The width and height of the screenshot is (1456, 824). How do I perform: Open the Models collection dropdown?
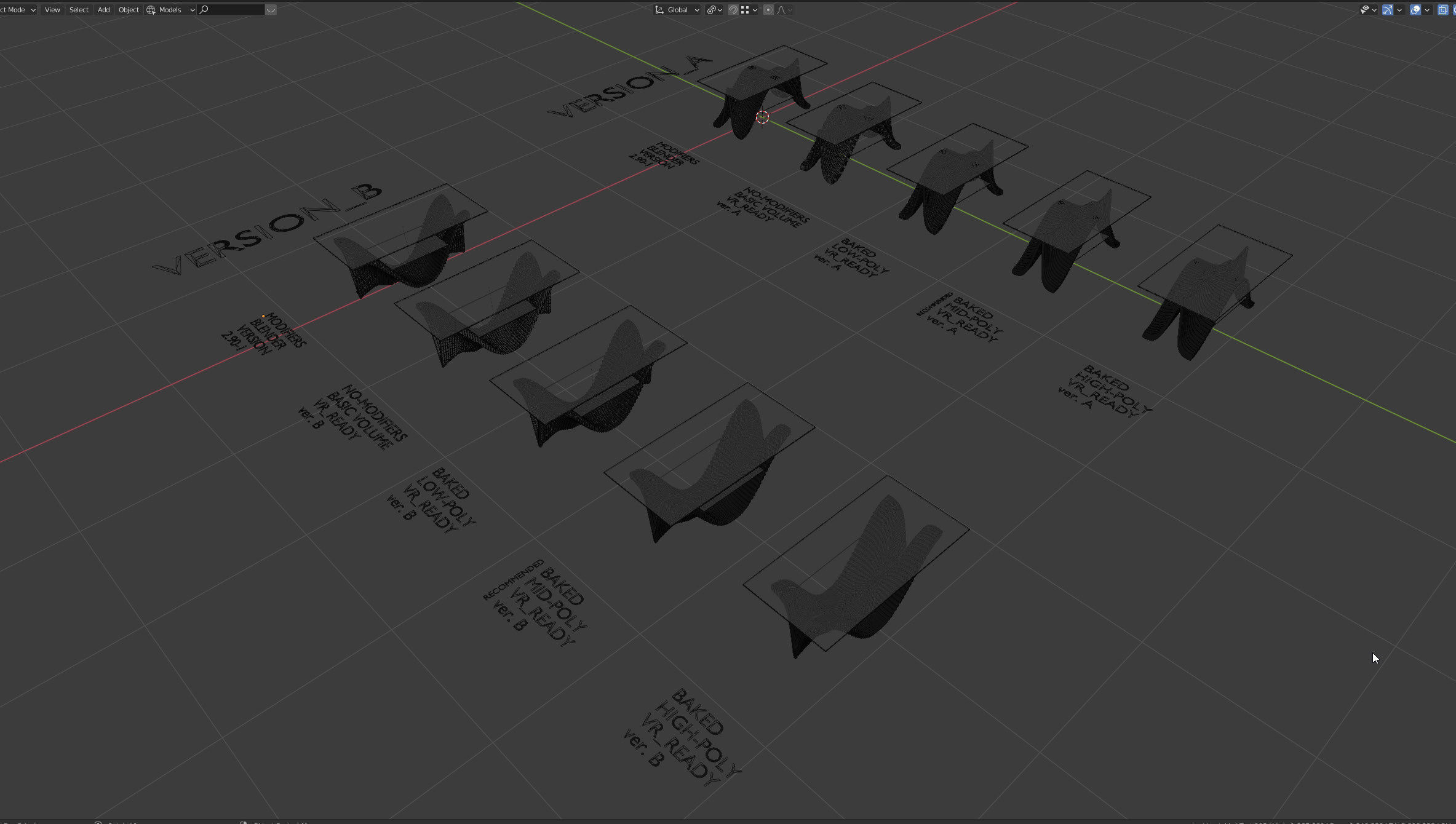(x=170, y=10)
